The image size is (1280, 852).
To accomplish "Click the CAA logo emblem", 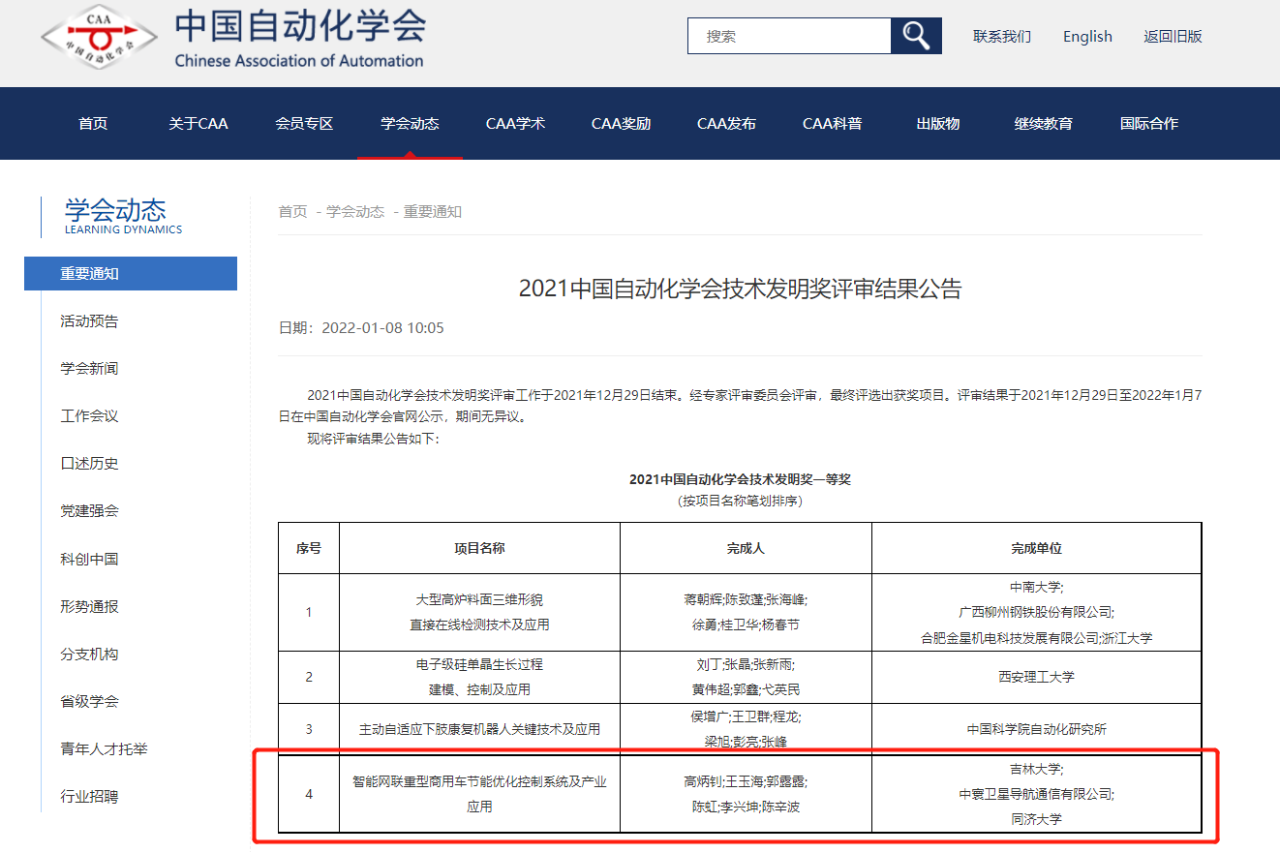I will click(x=99, y=38).
